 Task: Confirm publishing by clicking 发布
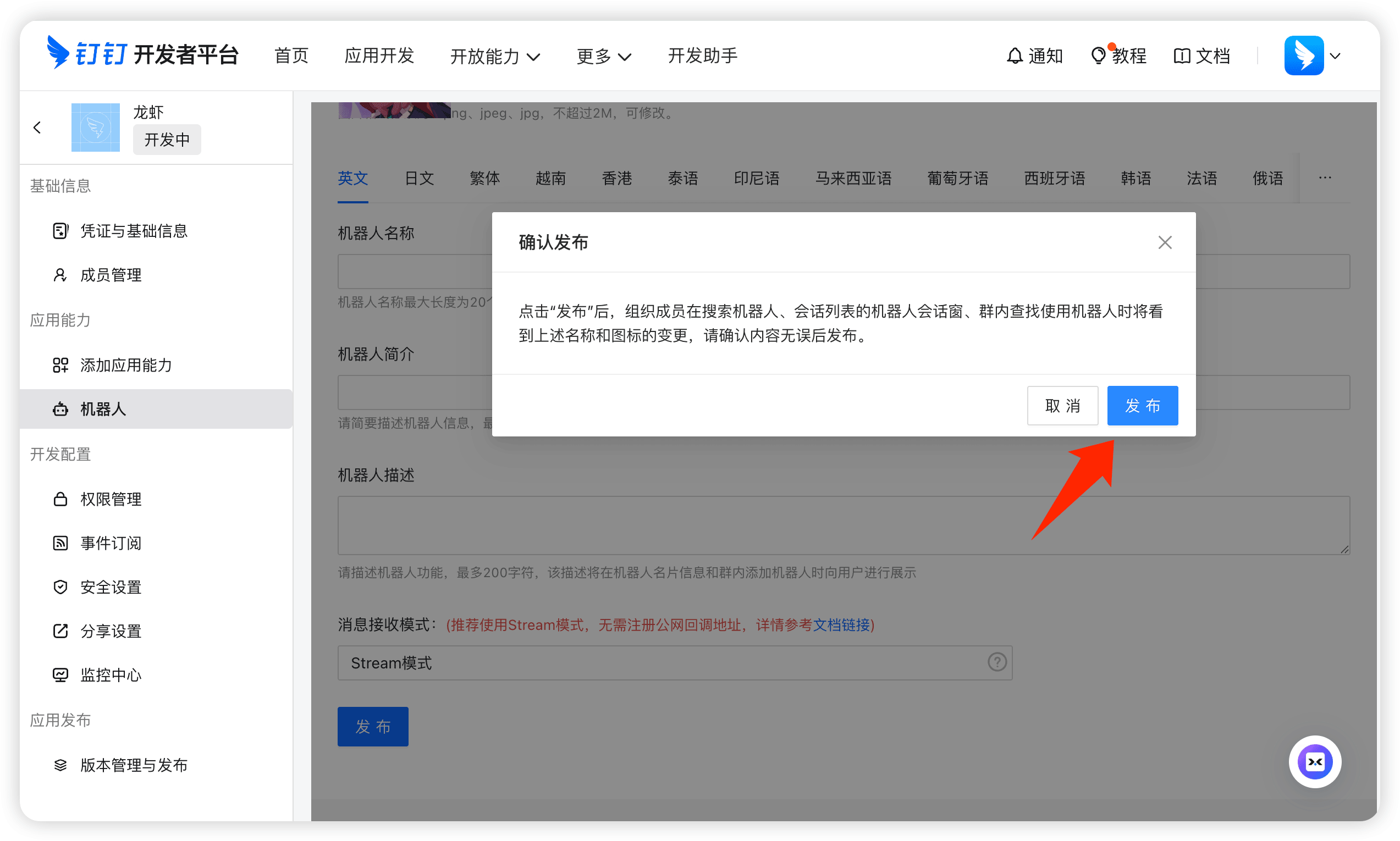point(1142,405)
